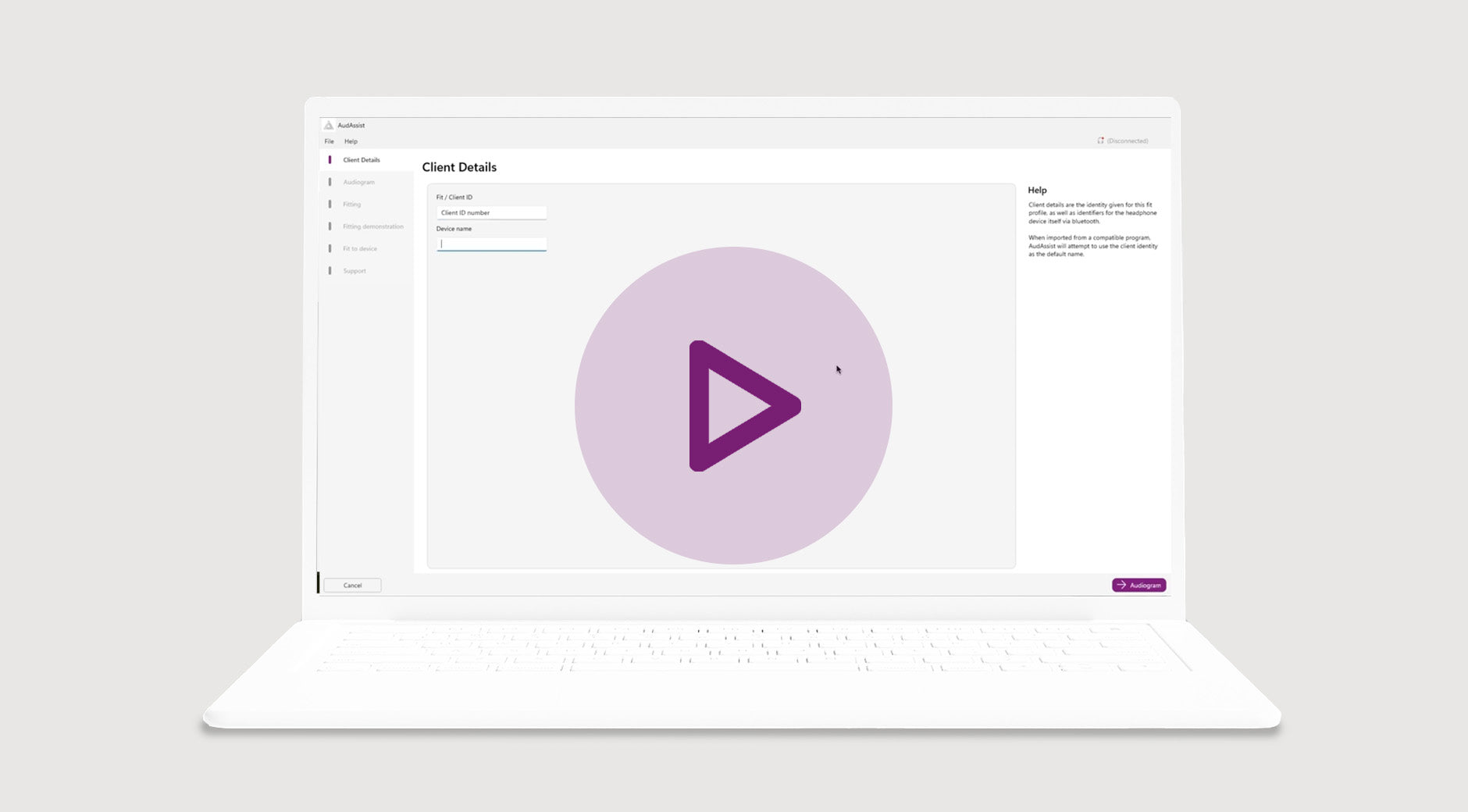Play the AudAssist demo video
The width and height of the screenshot is (1468, 812).
pyautogui.click(x=733, y=405)
